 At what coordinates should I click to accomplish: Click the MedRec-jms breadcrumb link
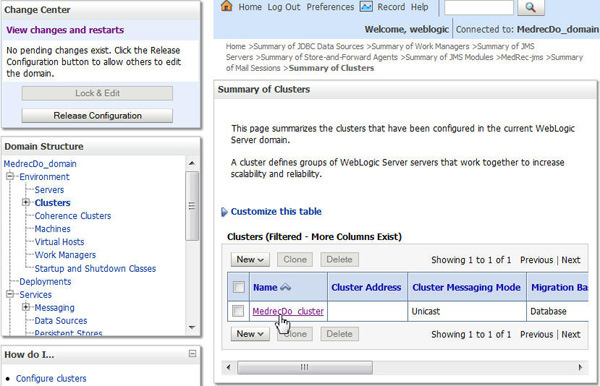(522, 57)
